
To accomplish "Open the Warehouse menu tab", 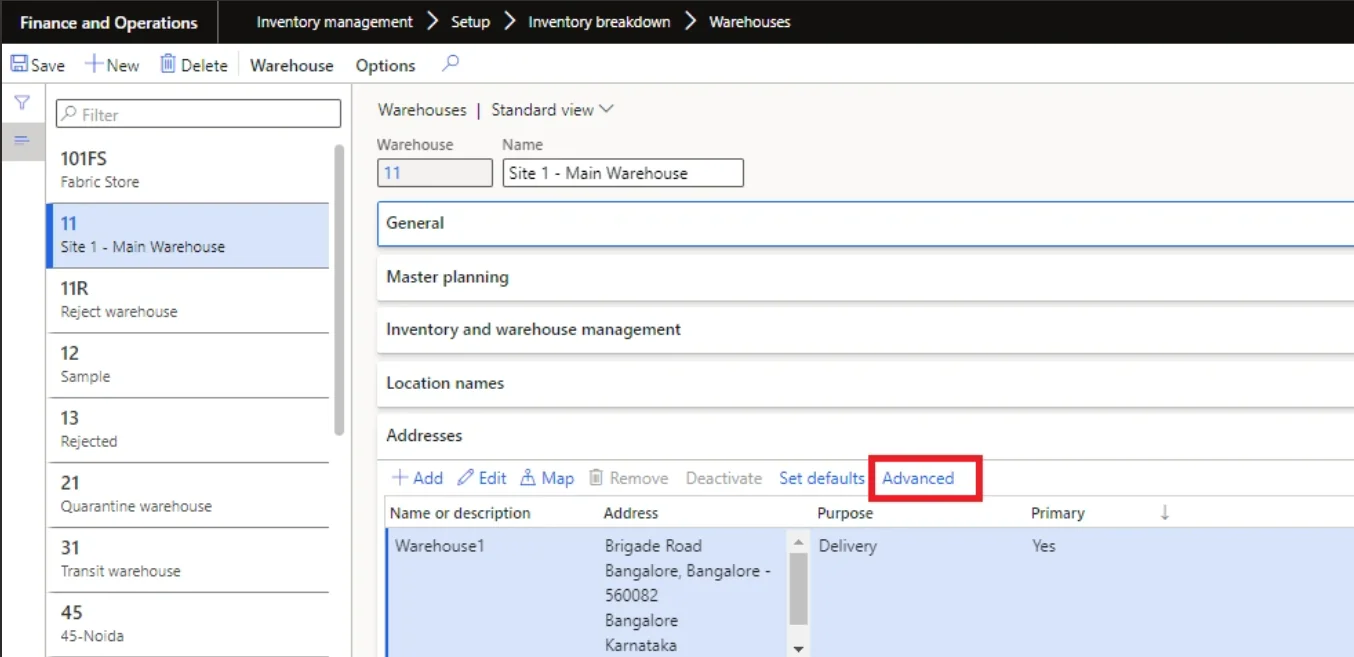I will point(292,65).
